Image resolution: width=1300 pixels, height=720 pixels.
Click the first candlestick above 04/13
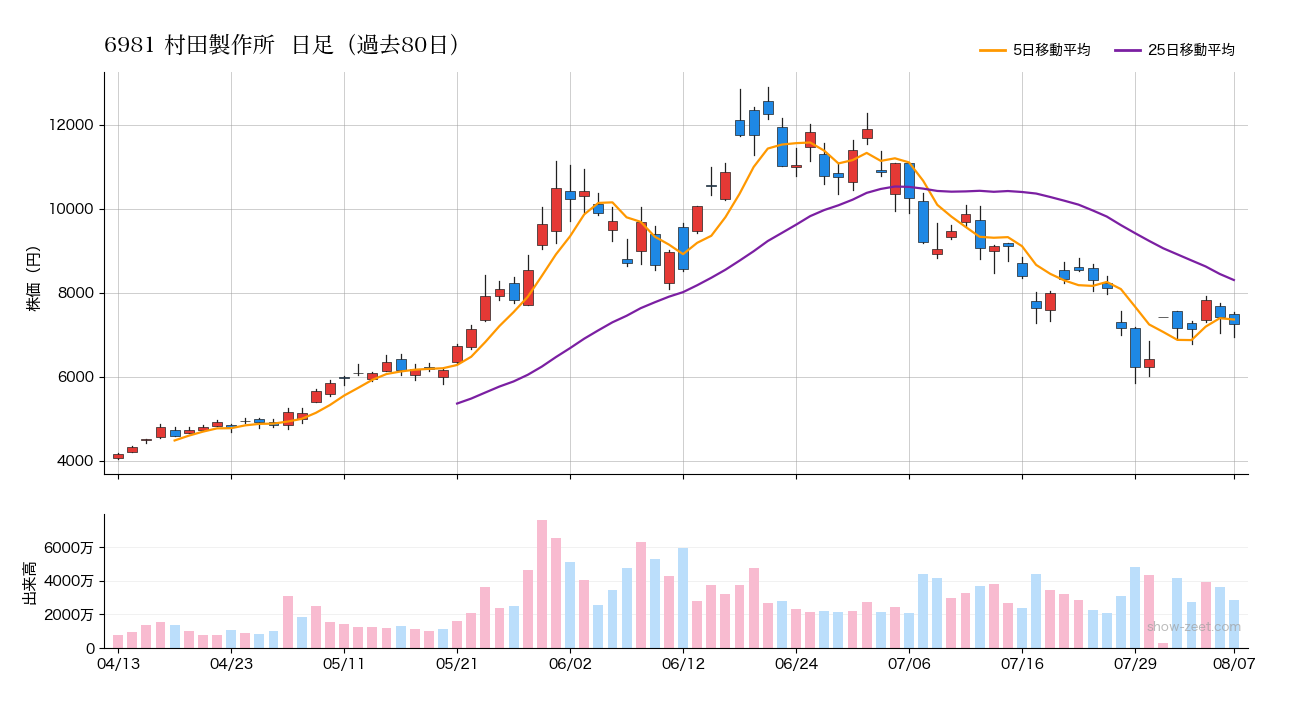[x=118, y=456]
